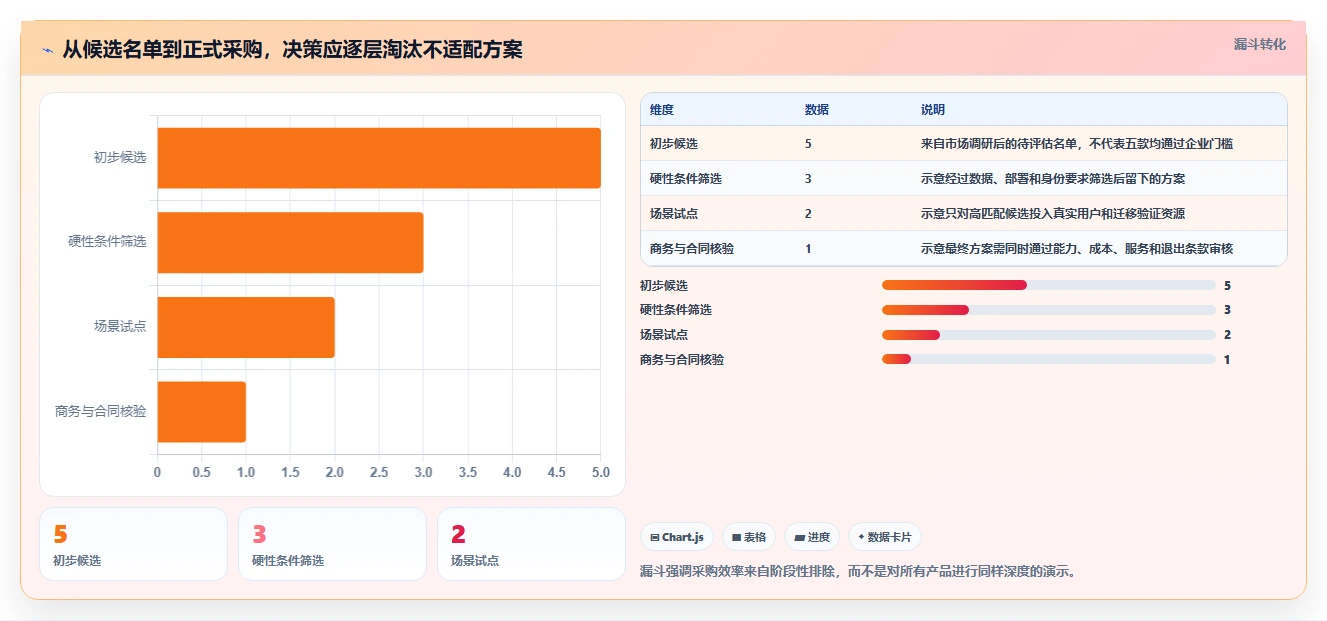This screenshot has width=1327, height=621.
Task: Click the 数据 table column header
Action: coord(817,110)
